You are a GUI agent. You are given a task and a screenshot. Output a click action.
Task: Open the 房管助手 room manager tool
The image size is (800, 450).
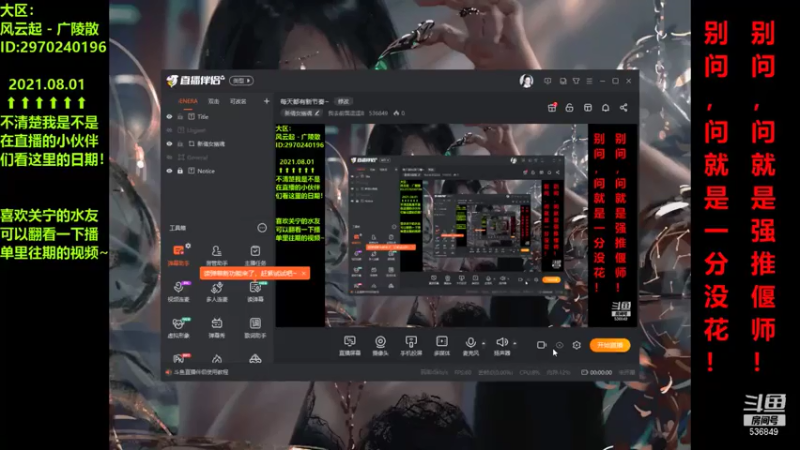click(217, 255)
